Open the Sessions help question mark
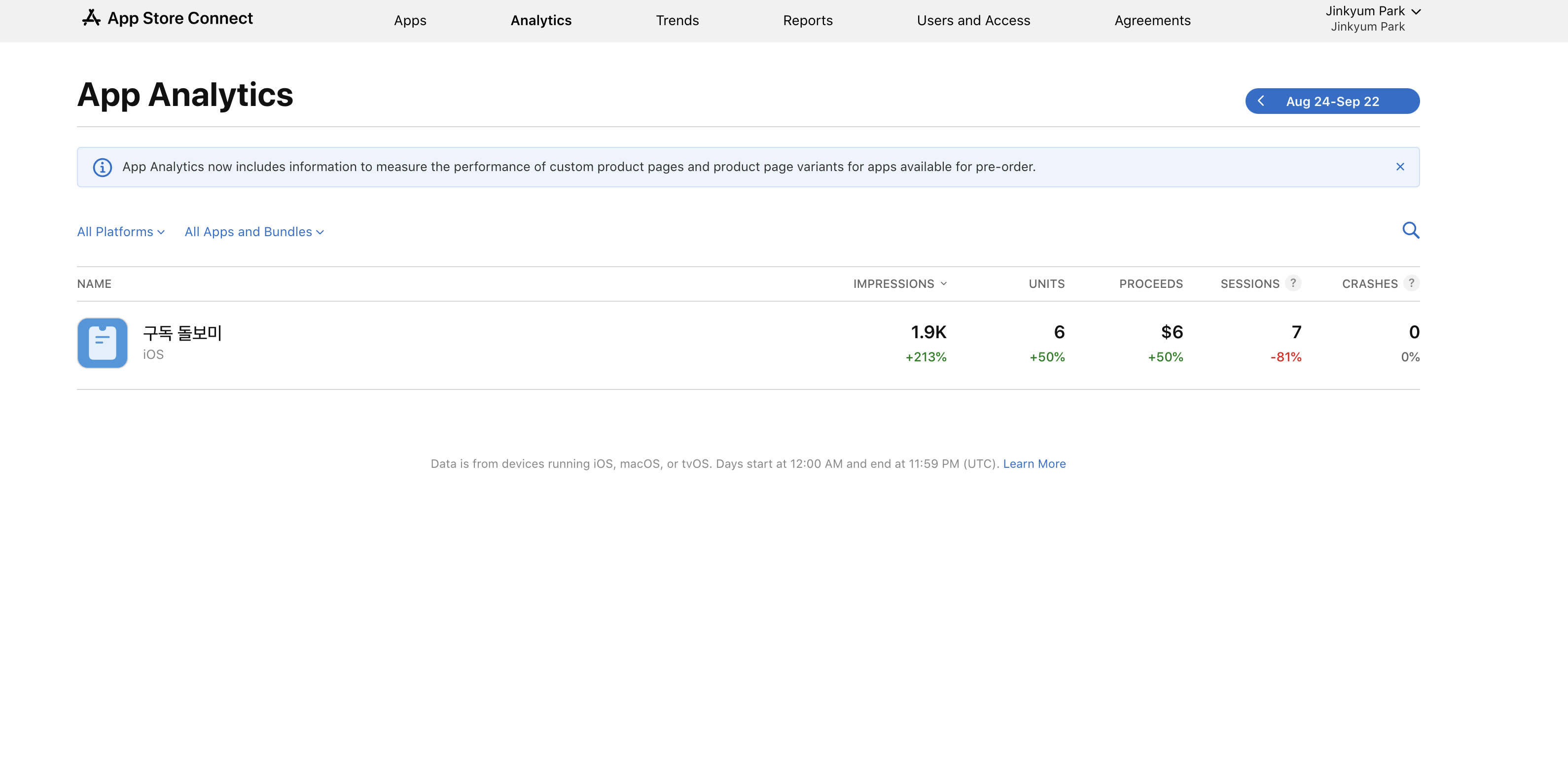The height and width of the screenshot is (769, 1568). [x=1293, y=283]
